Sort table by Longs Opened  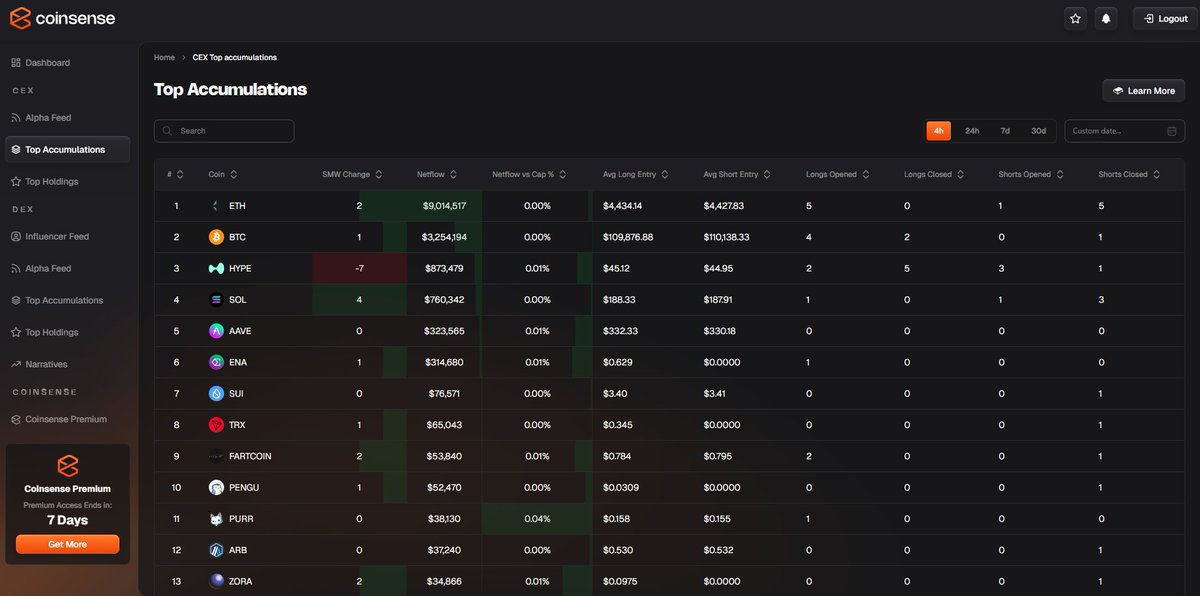click(x=838, y=174)
